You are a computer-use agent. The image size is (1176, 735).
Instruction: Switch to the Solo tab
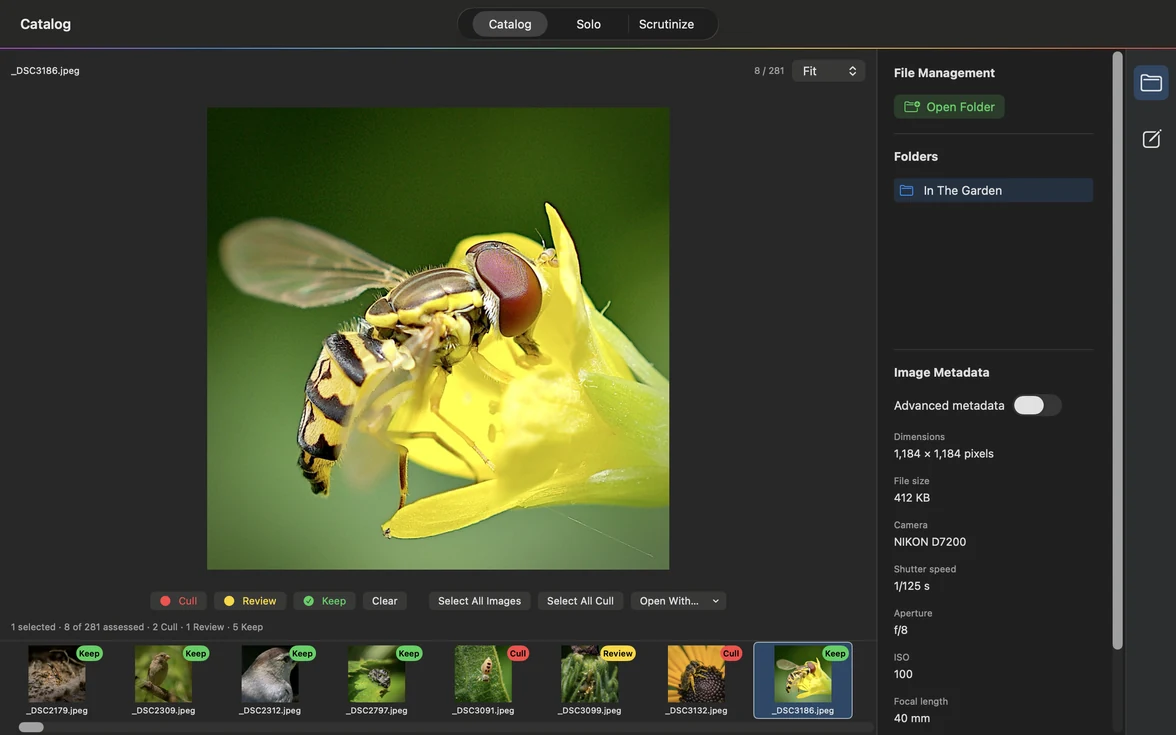(x=588, y=24)
